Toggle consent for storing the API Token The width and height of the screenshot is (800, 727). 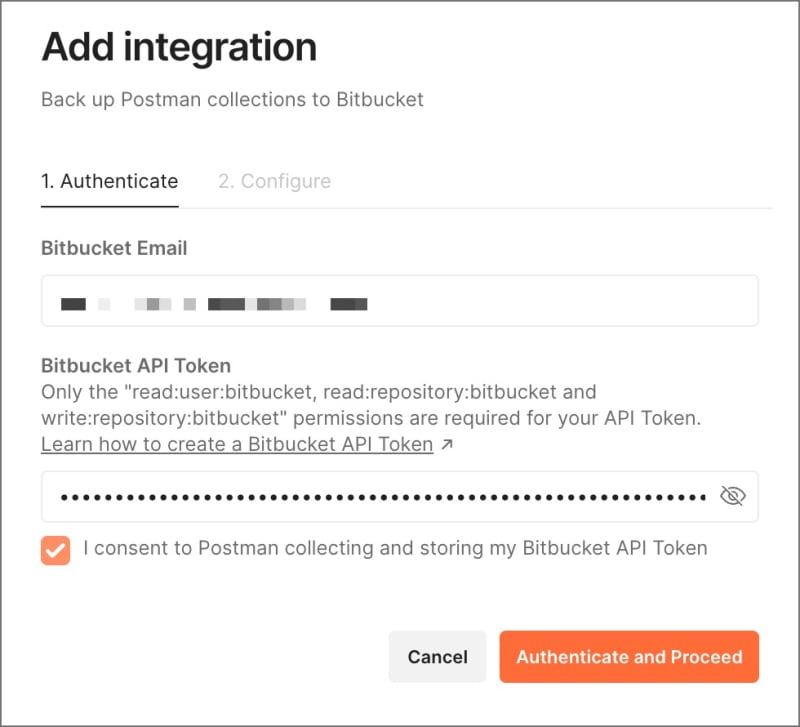(56, 548)
